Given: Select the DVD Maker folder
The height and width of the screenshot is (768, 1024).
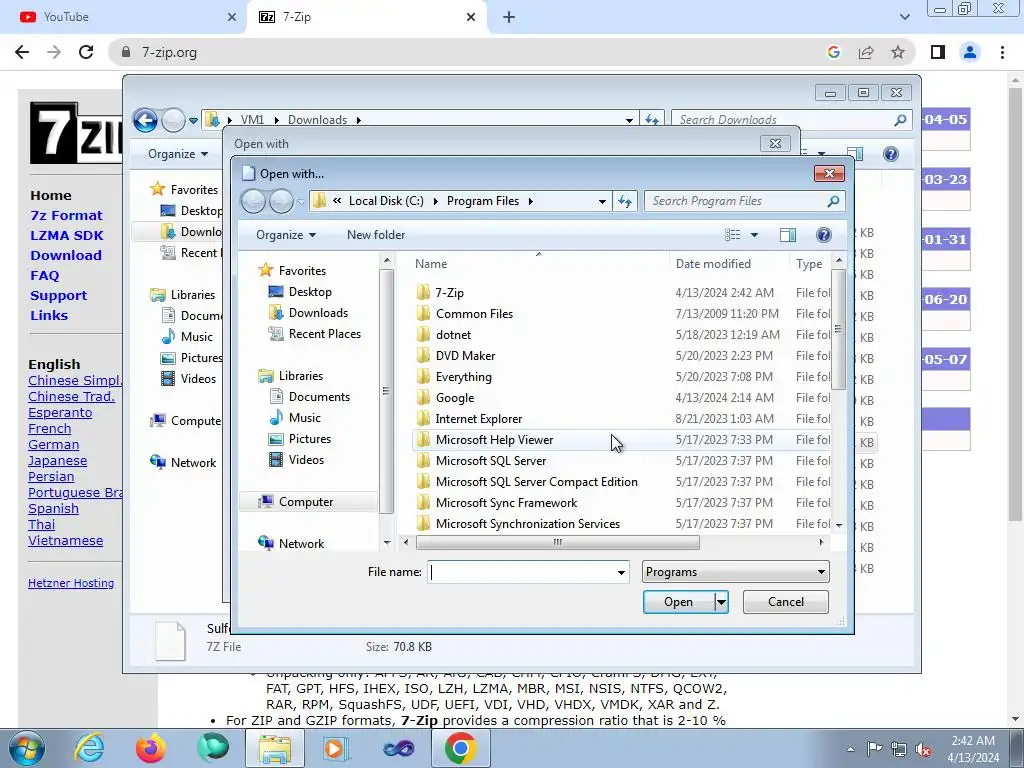Looking at the screenshot, I should point(465,356).
